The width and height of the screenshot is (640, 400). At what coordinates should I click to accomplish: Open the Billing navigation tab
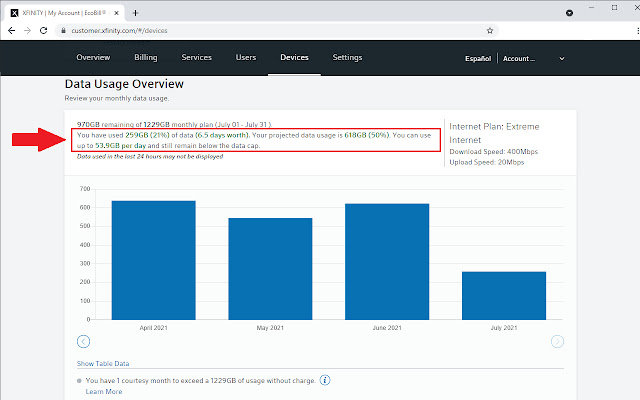click(146, 58)
